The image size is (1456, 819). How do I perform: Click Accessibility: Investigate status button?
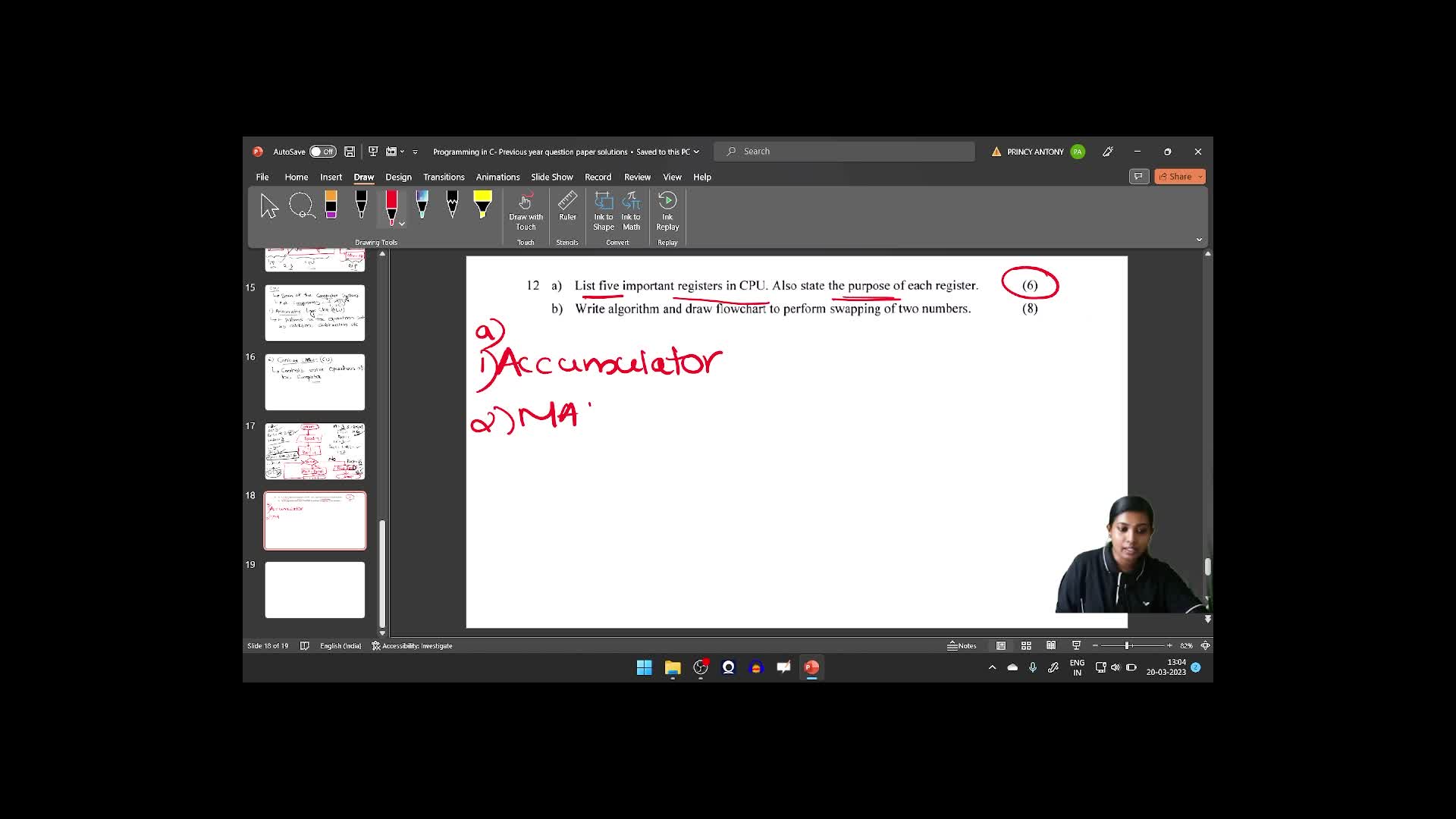412,646
